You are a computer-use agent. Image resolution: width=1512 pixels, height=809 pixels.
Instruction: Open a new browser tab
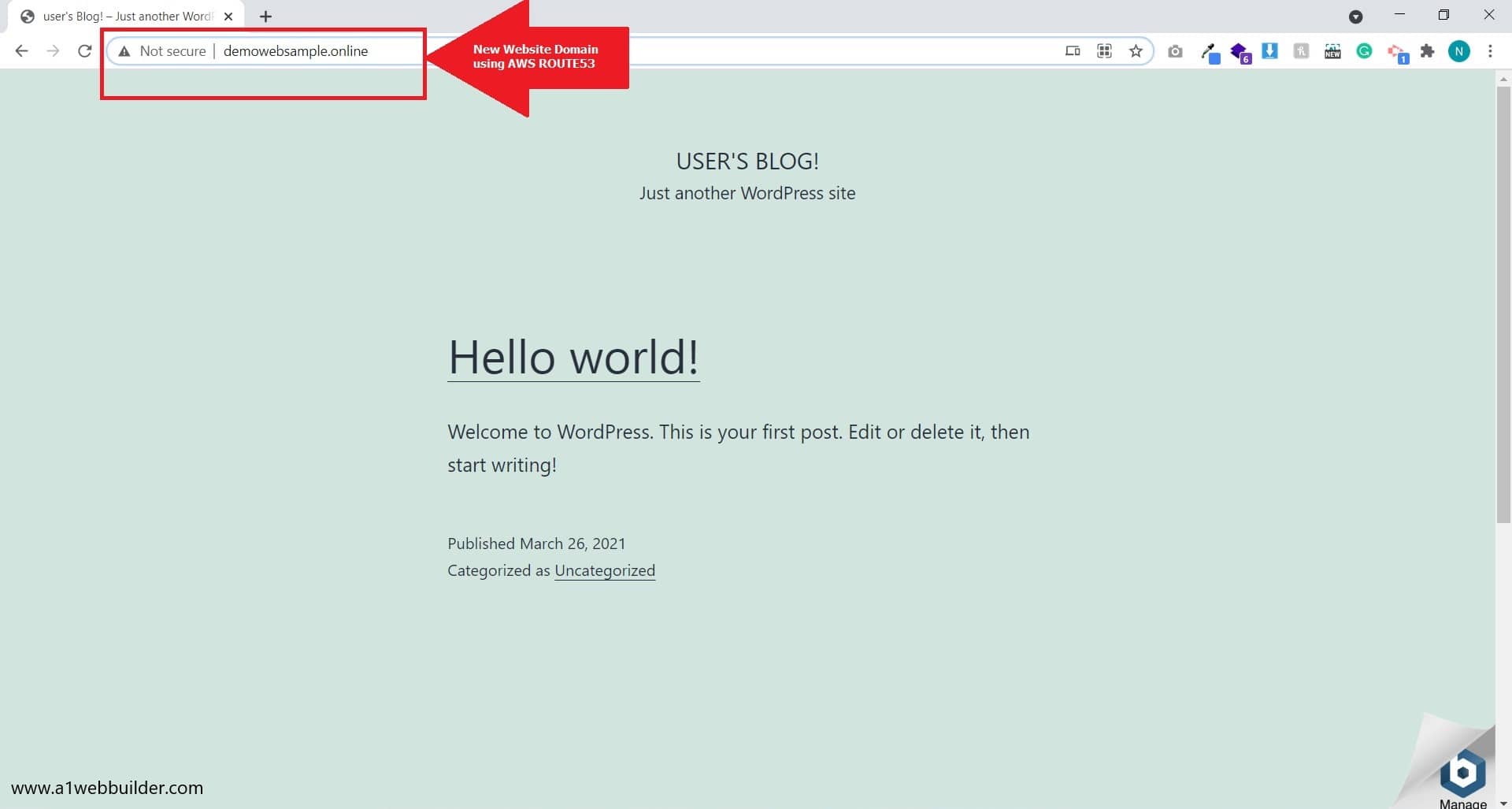265,16
